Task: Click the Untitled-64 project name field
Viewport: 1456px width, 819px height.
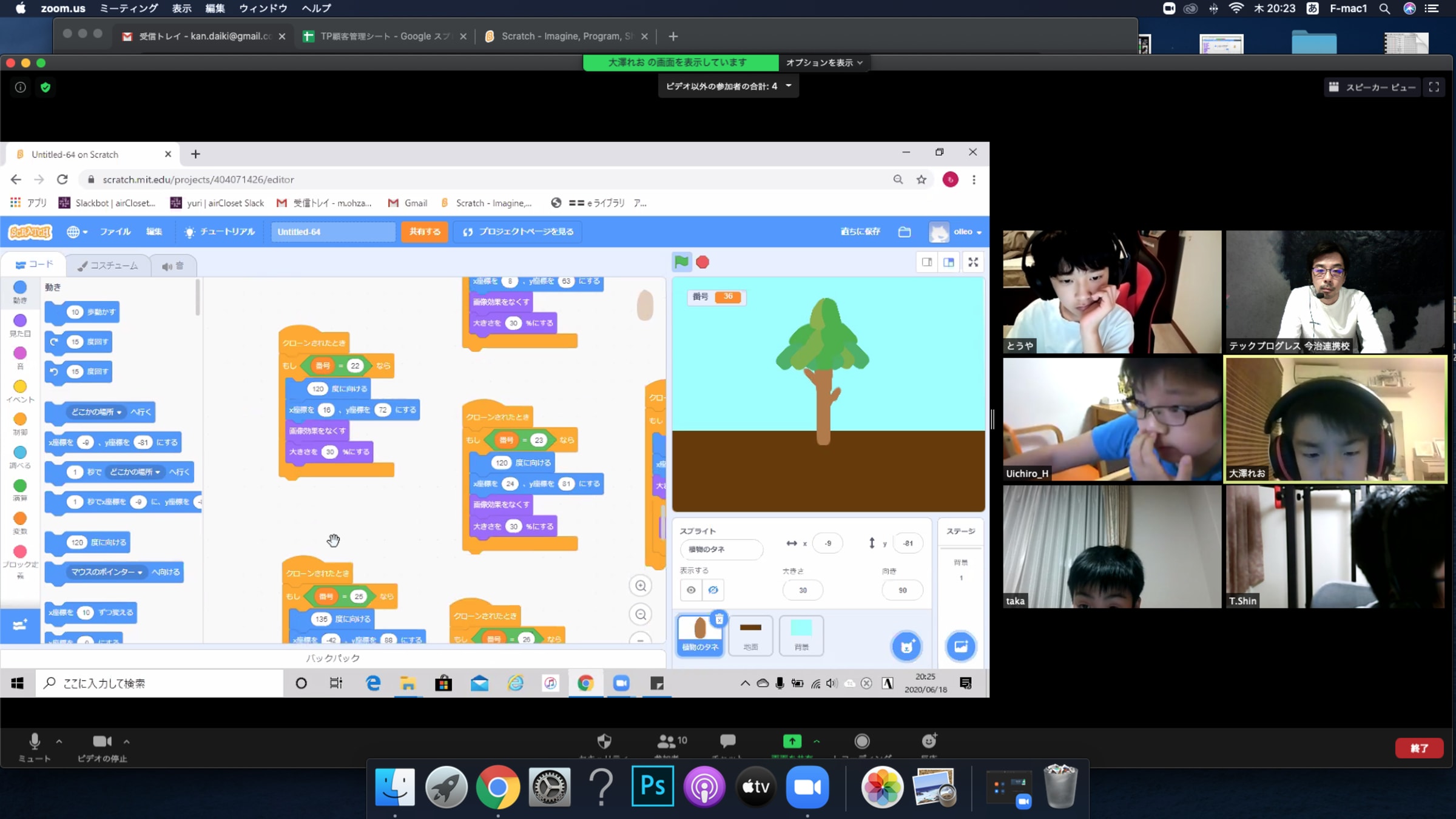Action: click(x=332, y=232)
